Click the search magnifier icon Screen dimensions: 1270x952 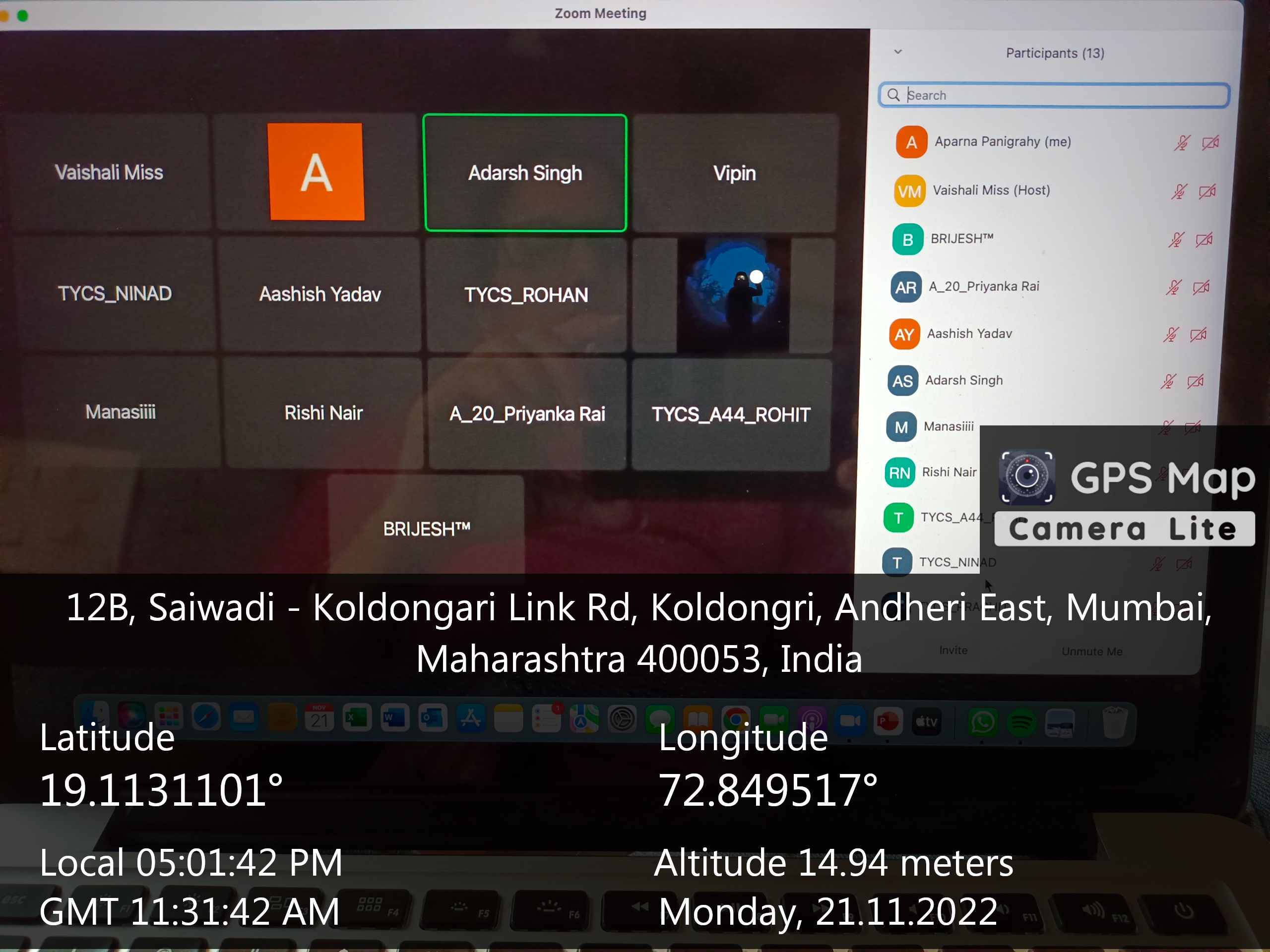coord(893,95)
